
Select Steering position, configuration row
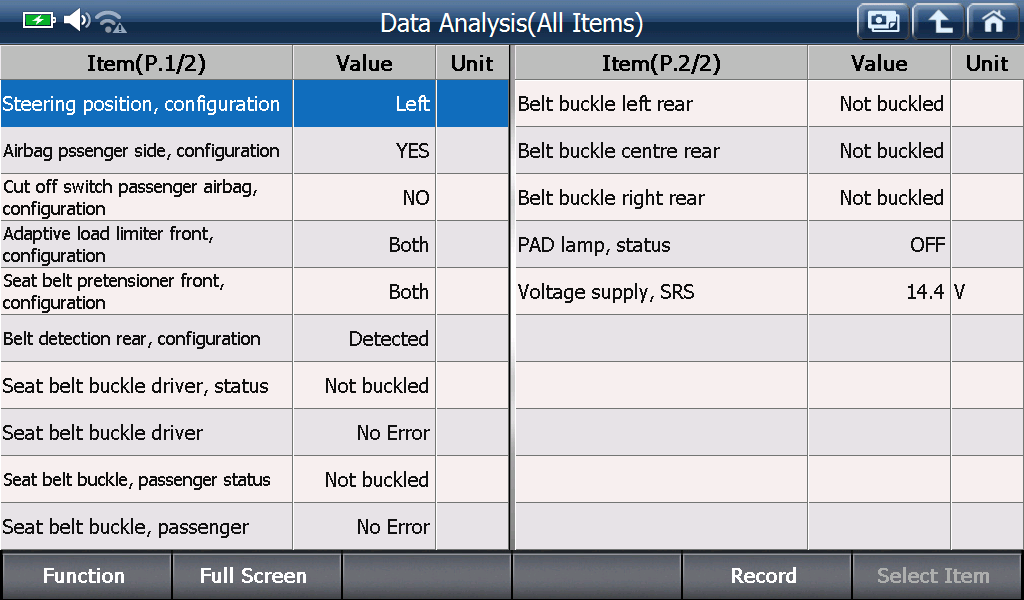(255, 103)
